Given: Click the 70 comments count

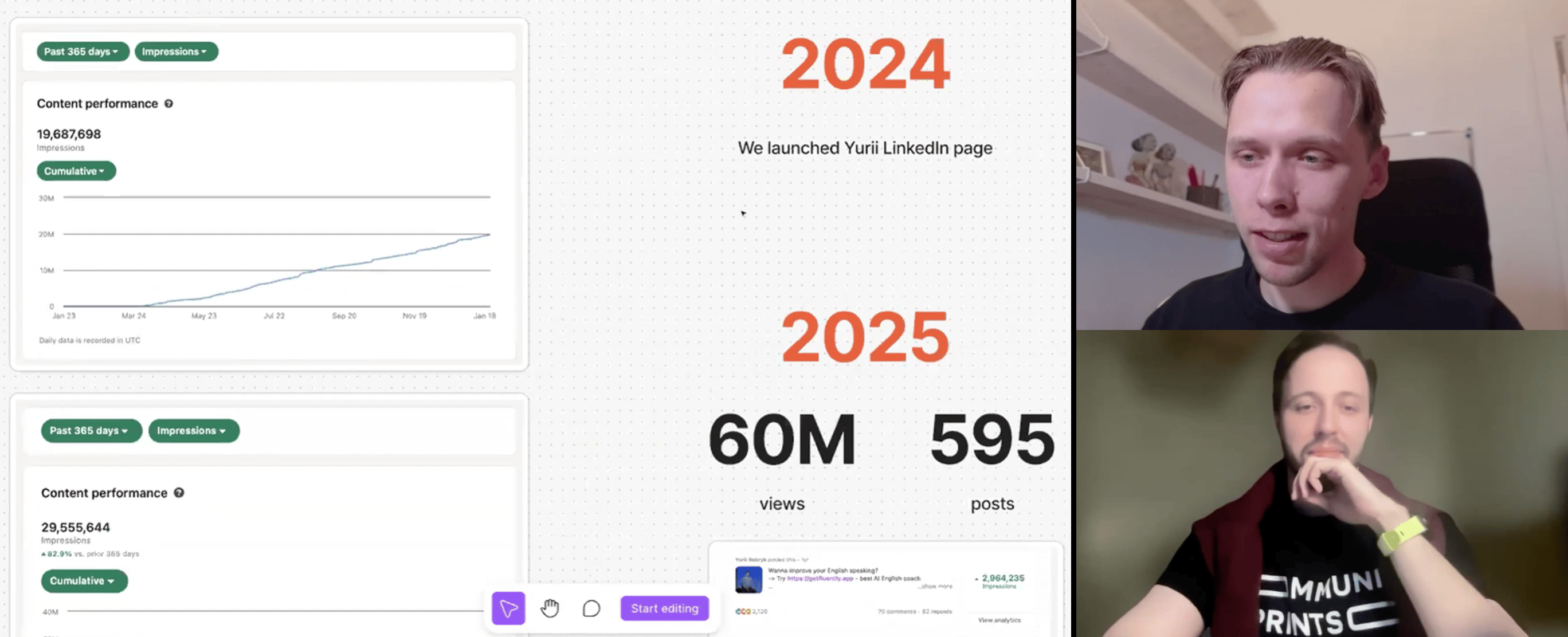Looking at the screenshot, I should (896, 611).
